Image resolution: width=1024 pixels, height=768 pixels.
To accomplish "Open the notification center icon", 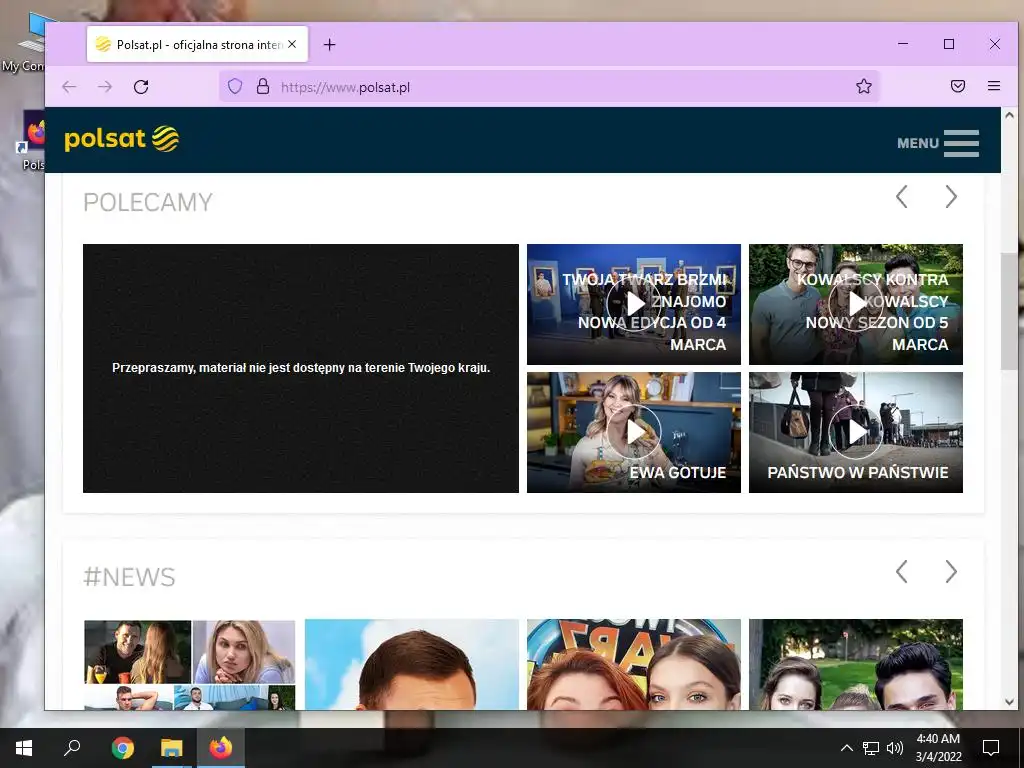I will [991, 748].
